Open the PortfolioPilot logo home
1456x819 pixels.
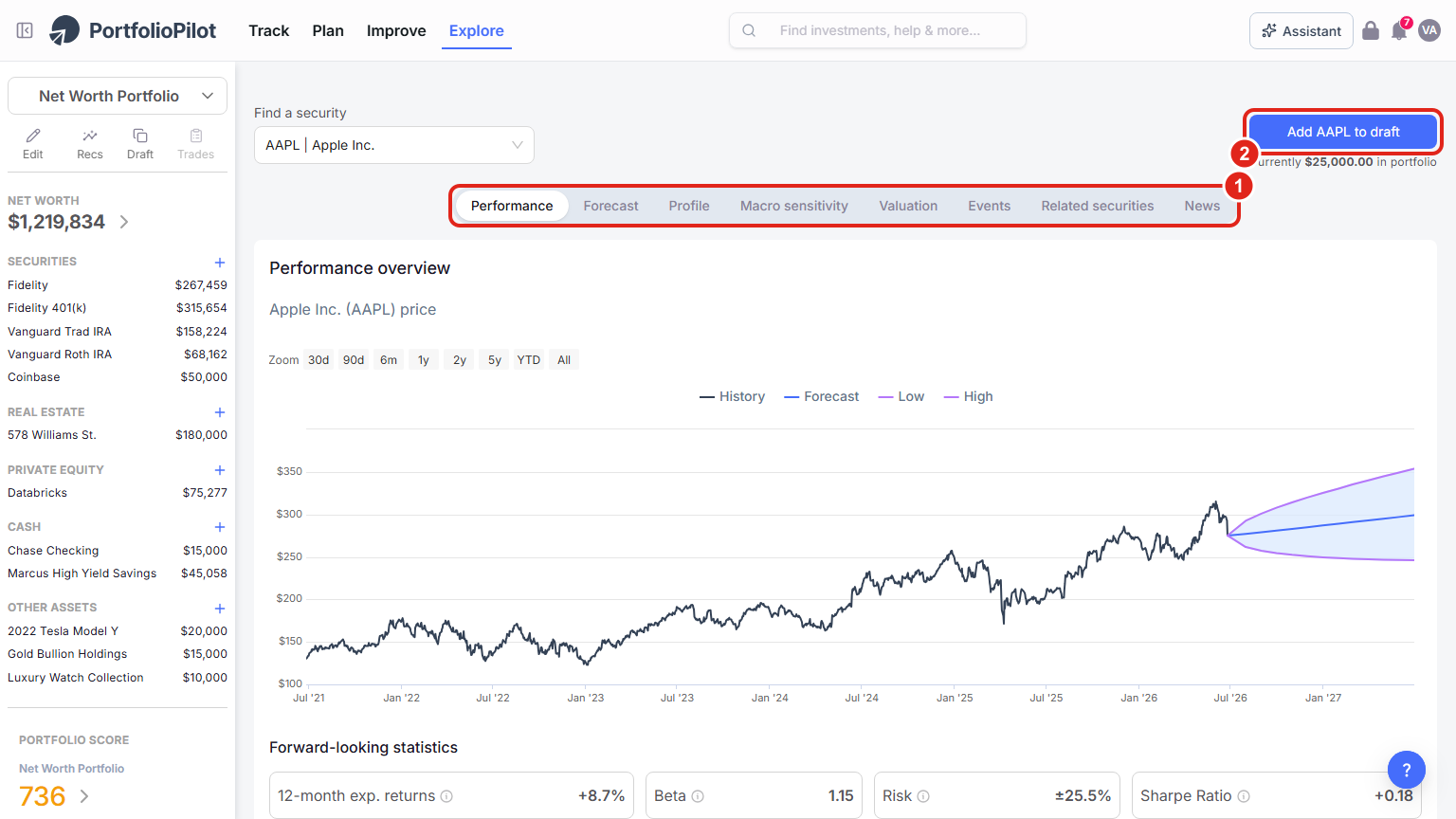click(133, 30)
